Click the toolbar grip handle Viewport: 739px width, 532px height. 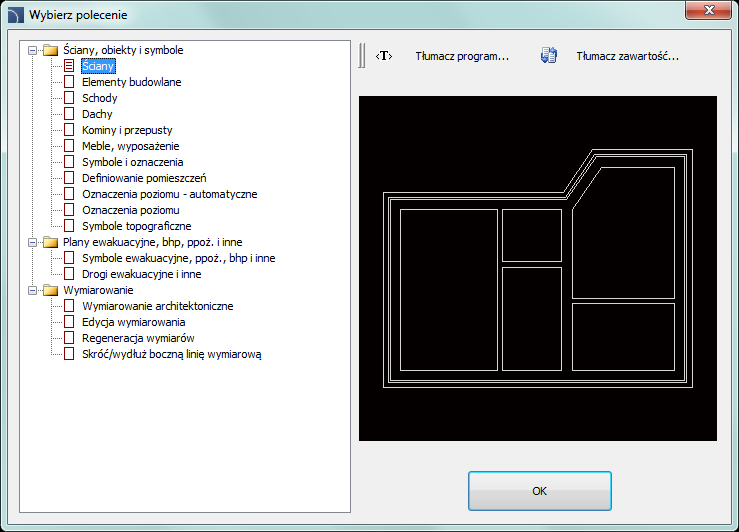pos(361,56)
